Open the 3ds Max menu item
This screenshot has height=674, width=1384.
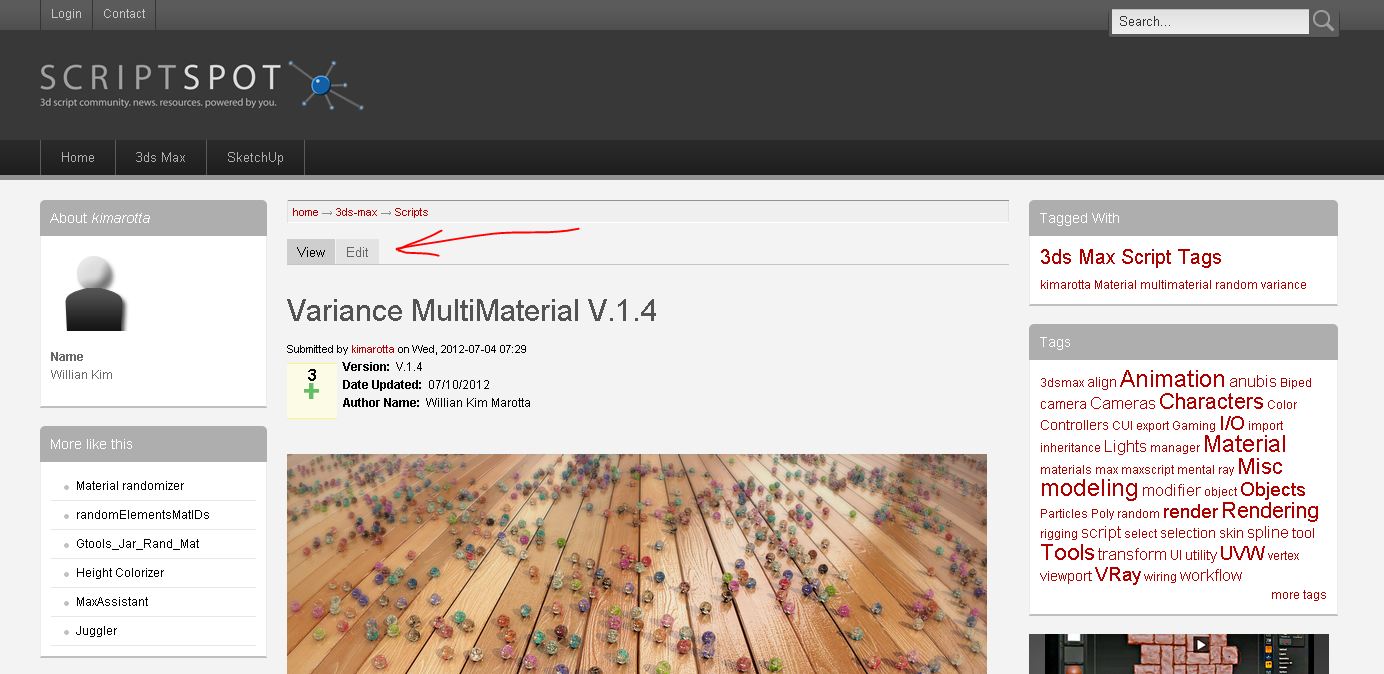pyautogui.click(x=160, y=157)
